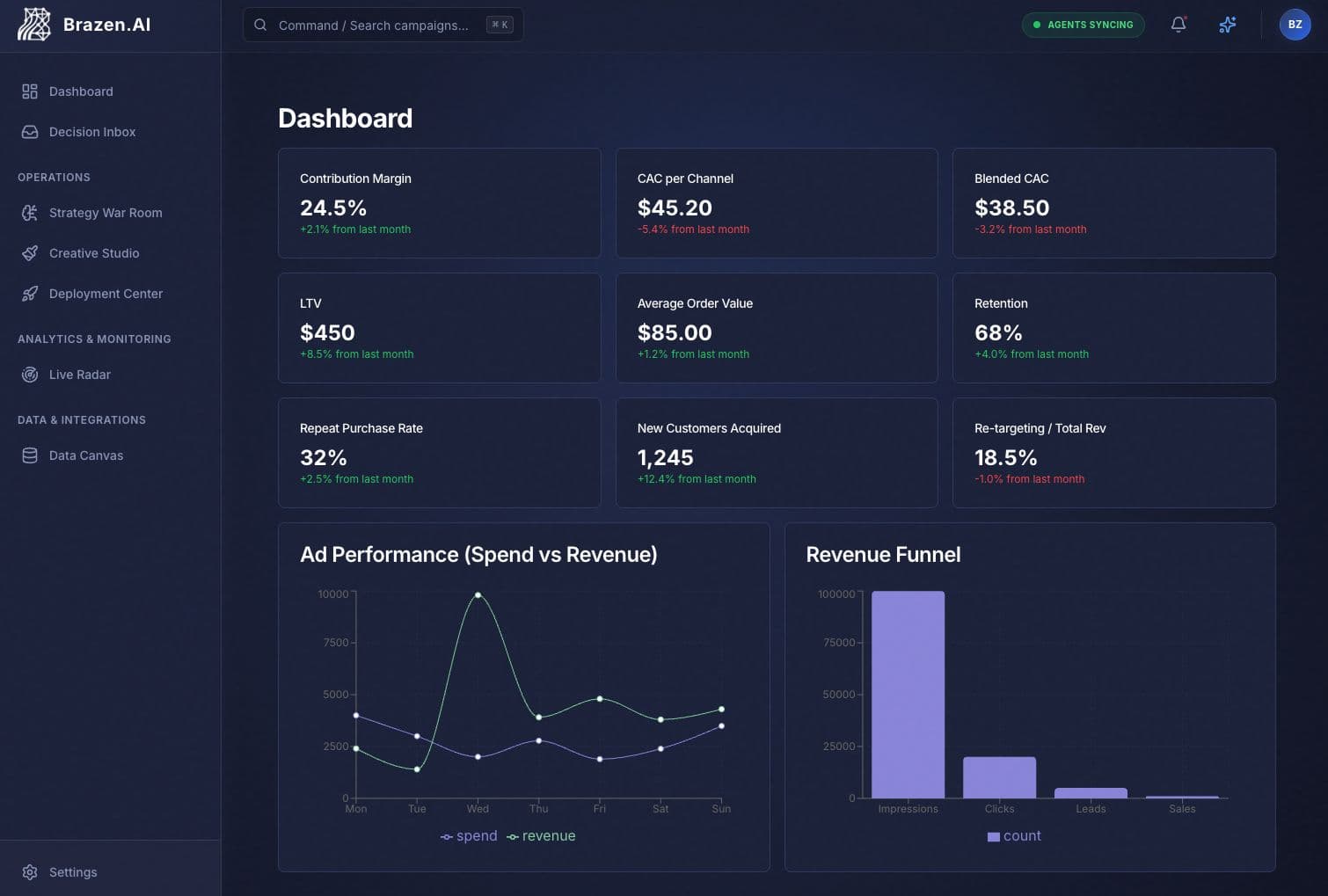Click the Impressions bar in Revenue Funnel
Viewport: 1328px width, 896px height.
pyautogui.click(x=908, y=695)
